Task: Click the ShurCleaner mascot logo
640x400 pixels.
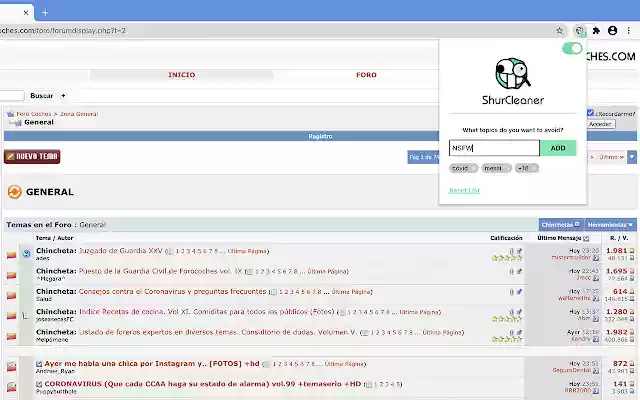Action: (x=513, y=74)
